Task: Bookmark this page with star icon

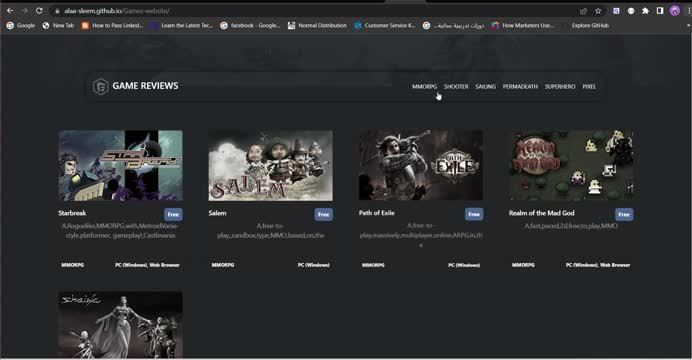Action: [598, 11]
